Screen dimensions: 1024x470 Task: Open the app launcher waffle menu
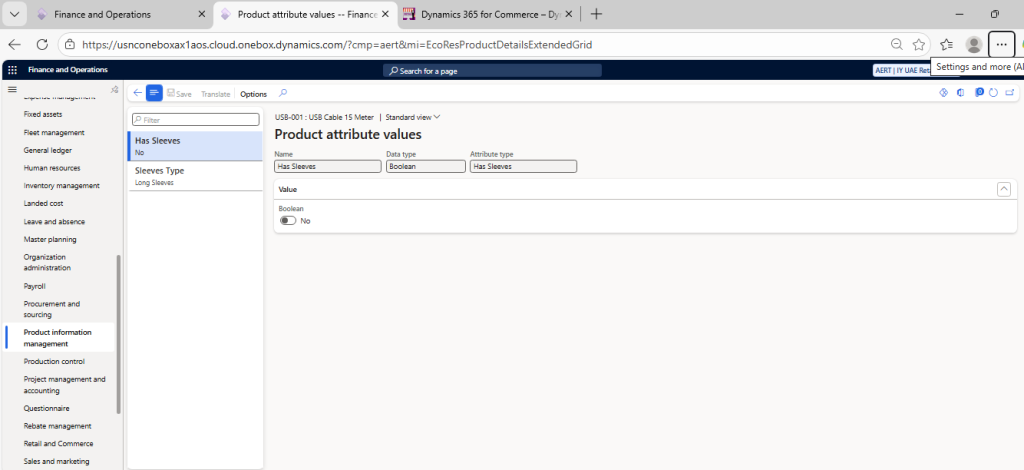tap(12, 70)
